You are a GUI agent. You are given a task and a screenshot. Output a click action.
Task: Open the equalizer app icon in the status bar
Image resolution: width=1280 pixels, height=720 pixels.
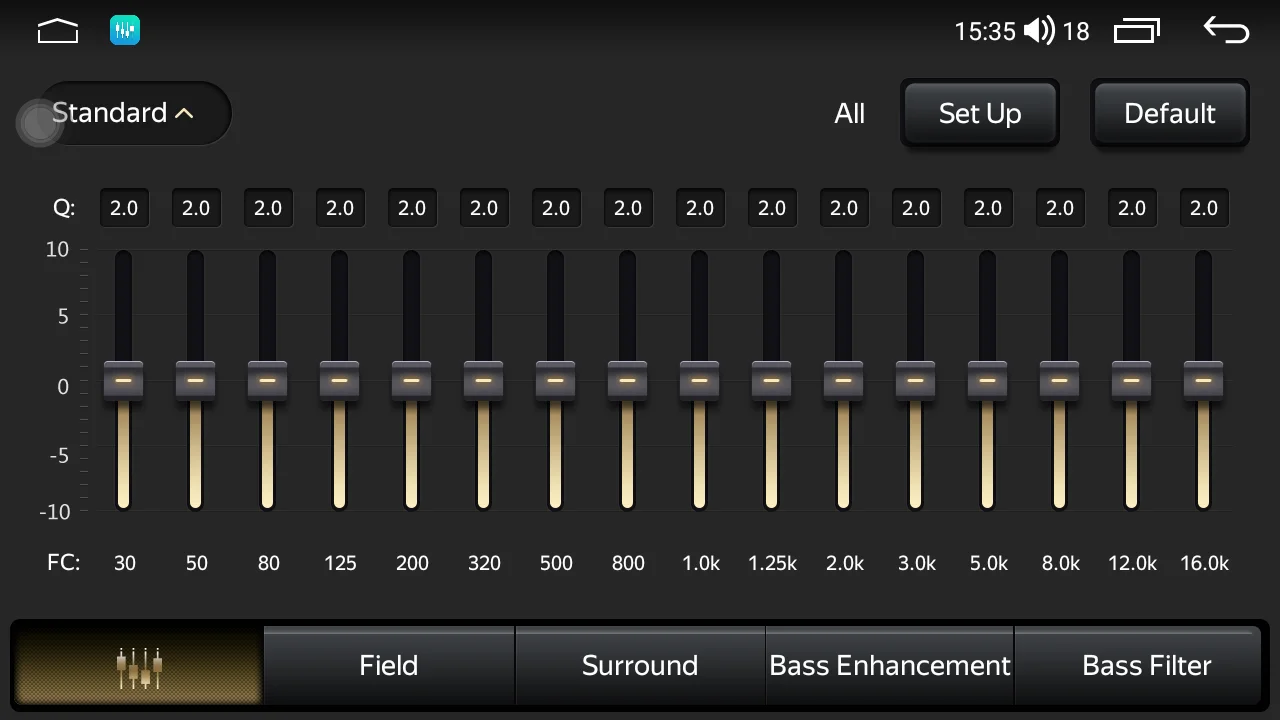(x=125, y=31)
